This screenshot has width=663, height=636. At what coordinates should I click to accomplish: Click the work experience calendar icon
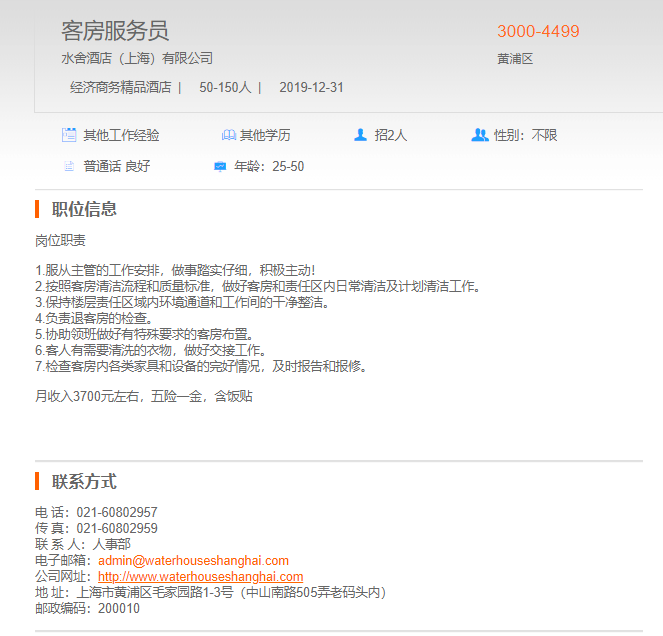tap(69, 135)
